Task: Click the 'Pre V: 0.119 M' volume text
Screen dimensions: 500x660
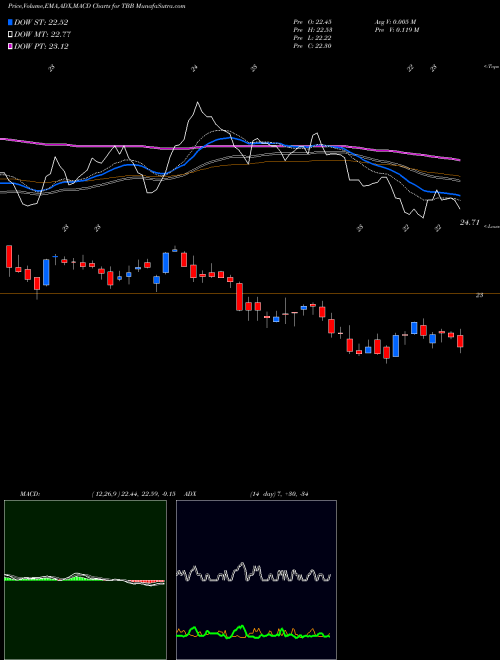Action: (396, 30)
